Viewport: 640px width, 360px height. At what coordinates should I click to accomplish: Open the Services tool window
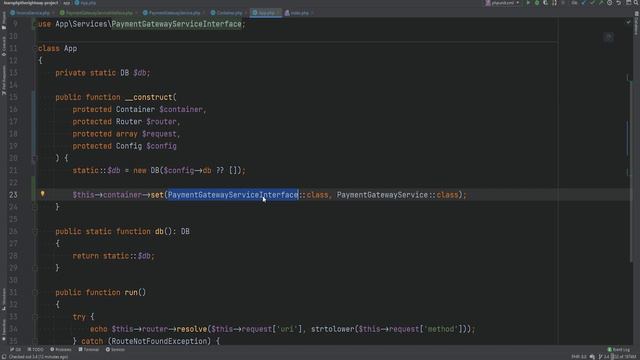coord(115,350)
